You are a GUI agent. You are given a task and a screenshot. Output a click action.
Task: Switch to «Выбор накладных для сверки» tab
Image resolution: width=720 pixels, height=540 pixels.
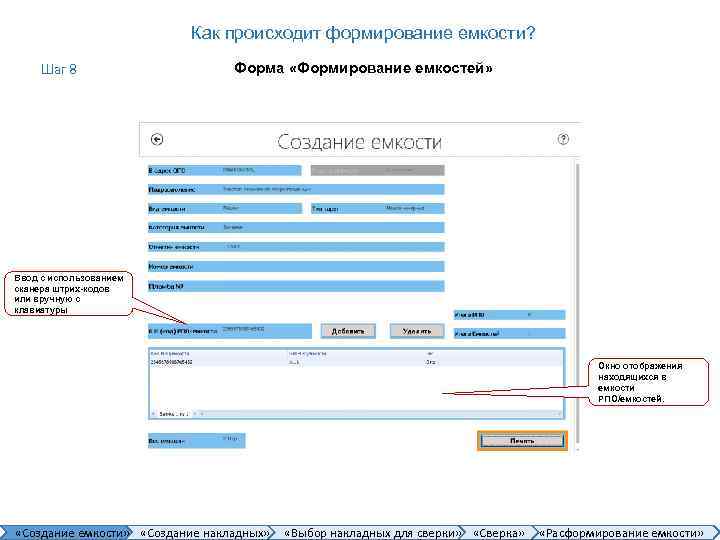[x=371, y=533]
